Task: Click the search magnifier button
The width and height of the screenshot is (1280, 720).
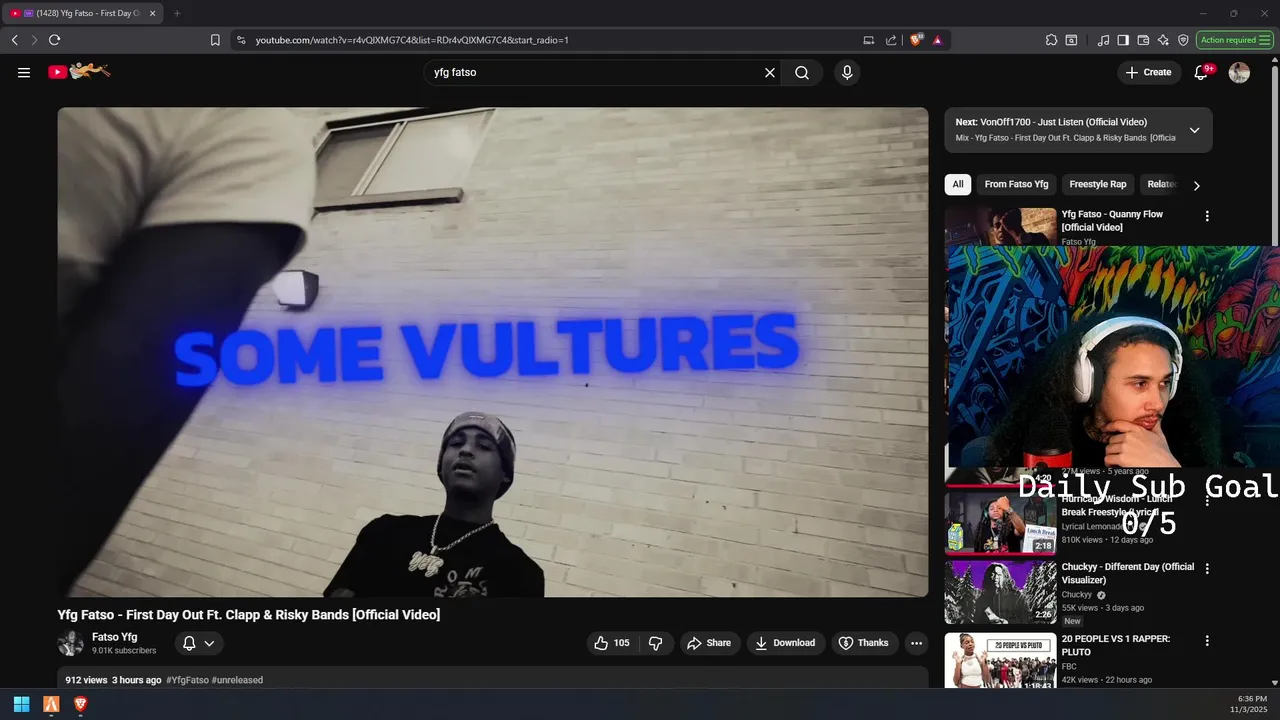Action: pos(802,72)
